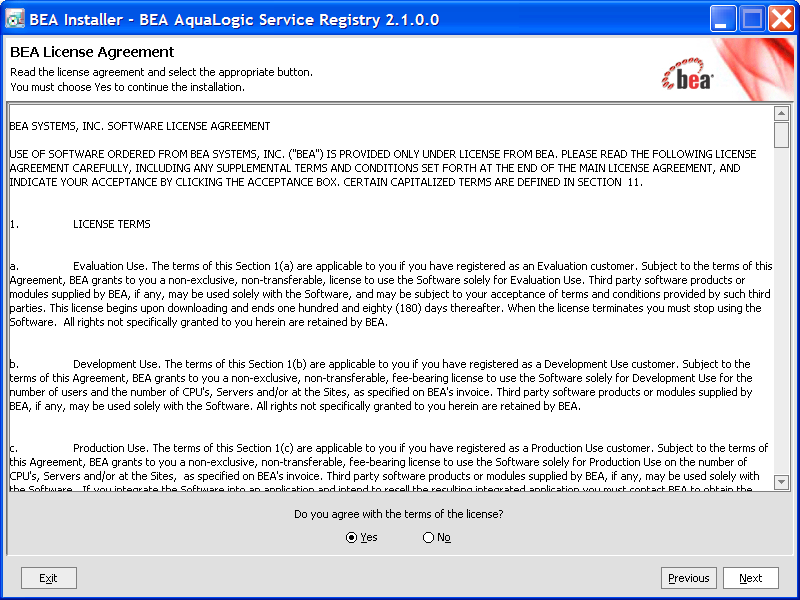
Task: Click 'Do you agree with the terms' question
Action: [398, 514]
